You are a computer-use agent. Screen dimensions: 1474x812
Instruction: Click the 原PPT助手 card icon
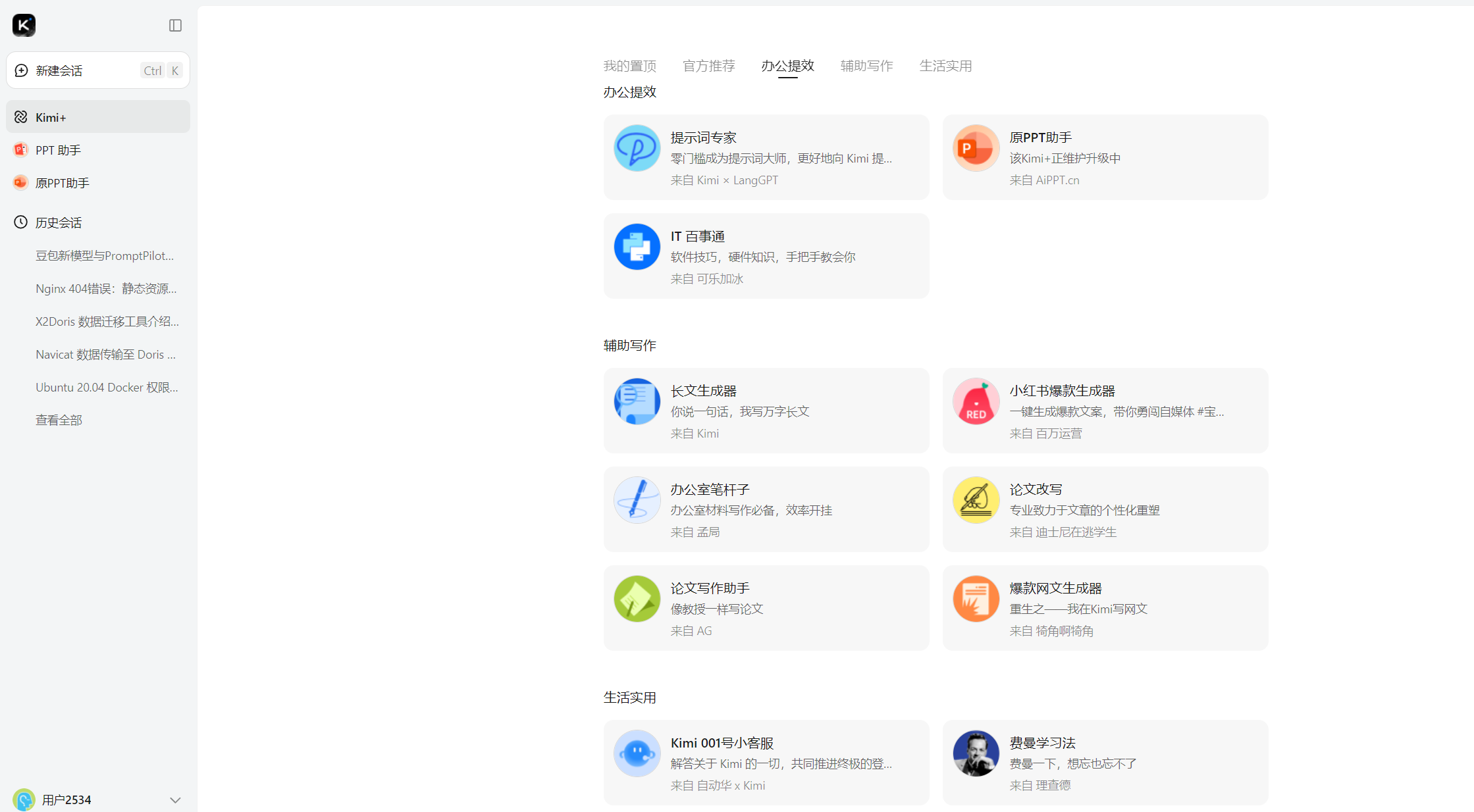click(976, 148)
